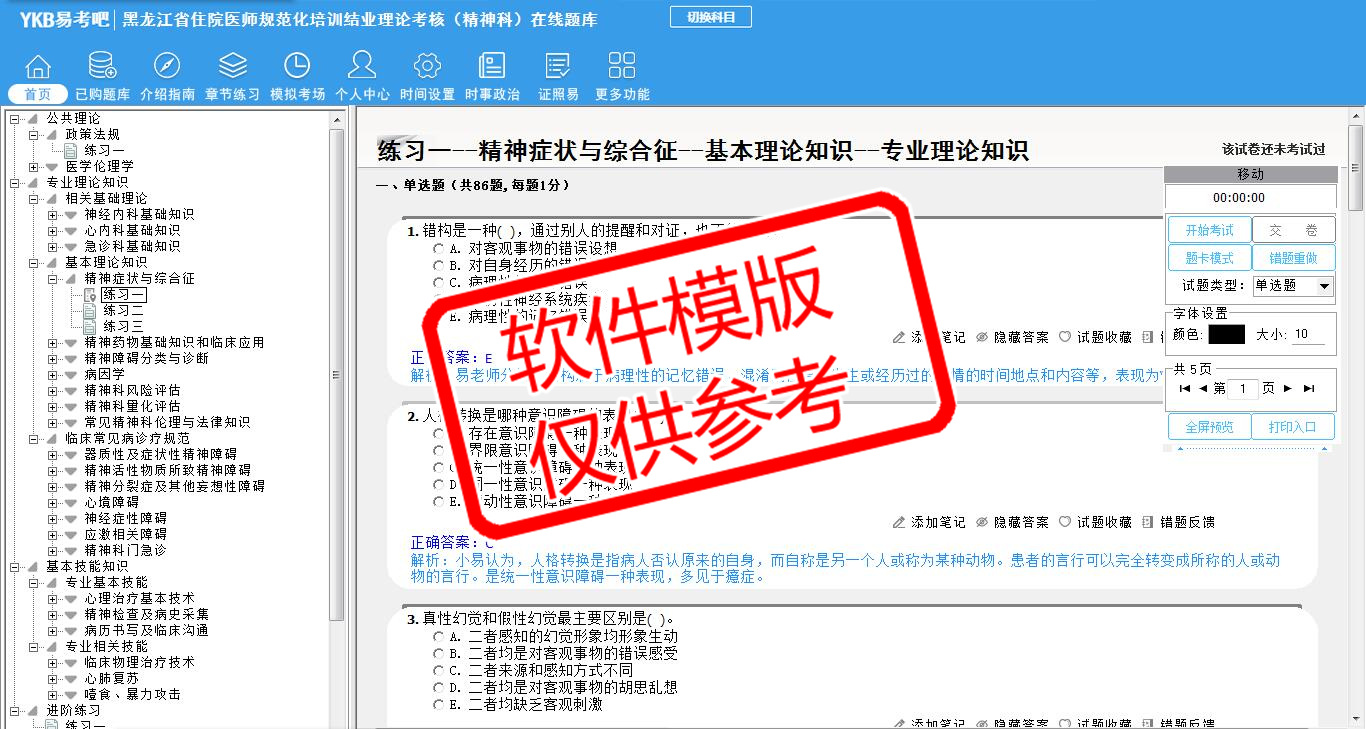The width and height of the screenshot is (1366, 729).
Task: Open the 证照易 document icon
Action: (558, 67)
